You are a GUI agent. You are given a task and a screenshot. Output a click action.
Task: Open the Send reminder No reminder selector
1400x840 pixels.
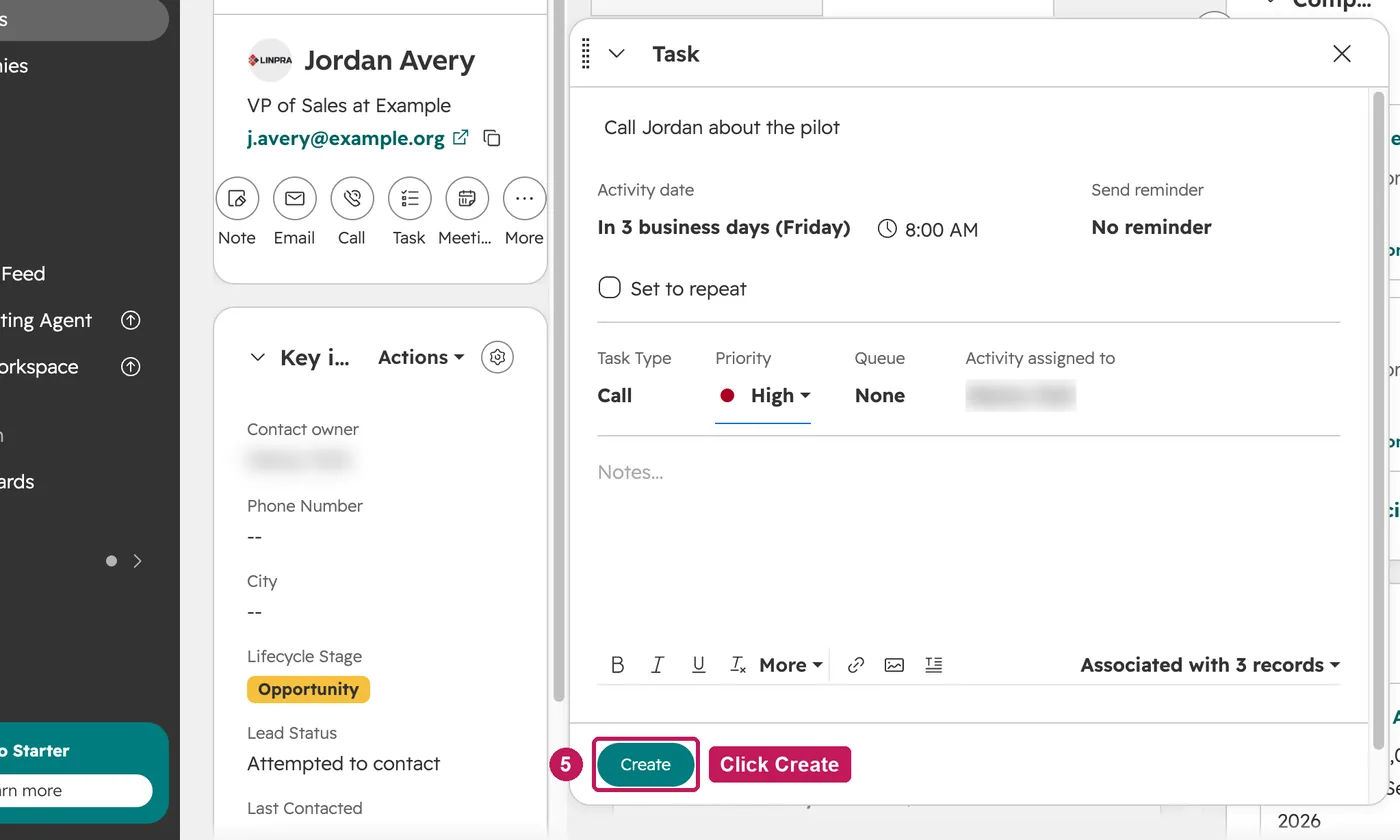pyautogui.click(x=1151, y=227)
